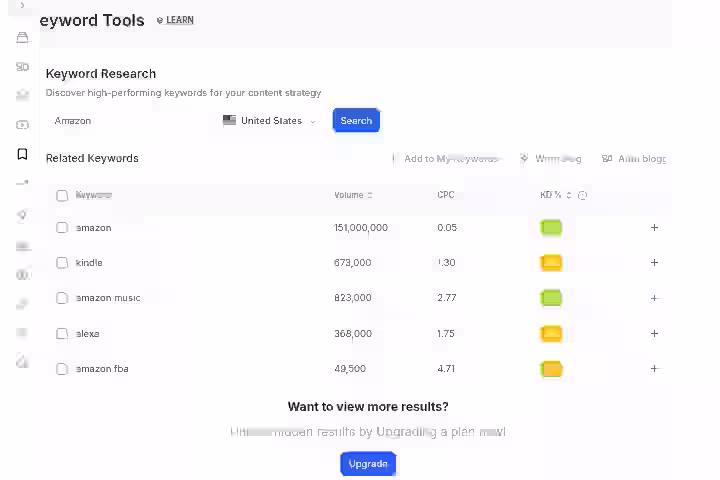Check the box for amazon fba keyword
This screenshot has width=720, height=480.
(x=62, y=369)
